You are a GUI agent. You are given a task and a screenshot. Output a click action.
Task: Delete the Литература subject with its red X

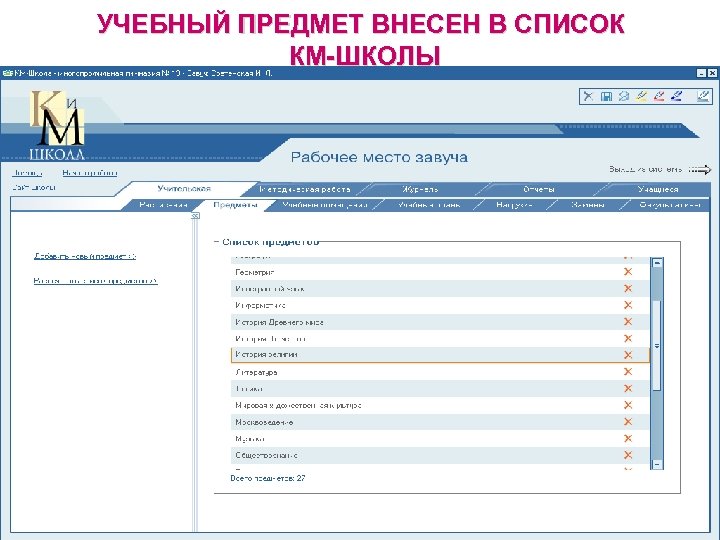point(628,371)
